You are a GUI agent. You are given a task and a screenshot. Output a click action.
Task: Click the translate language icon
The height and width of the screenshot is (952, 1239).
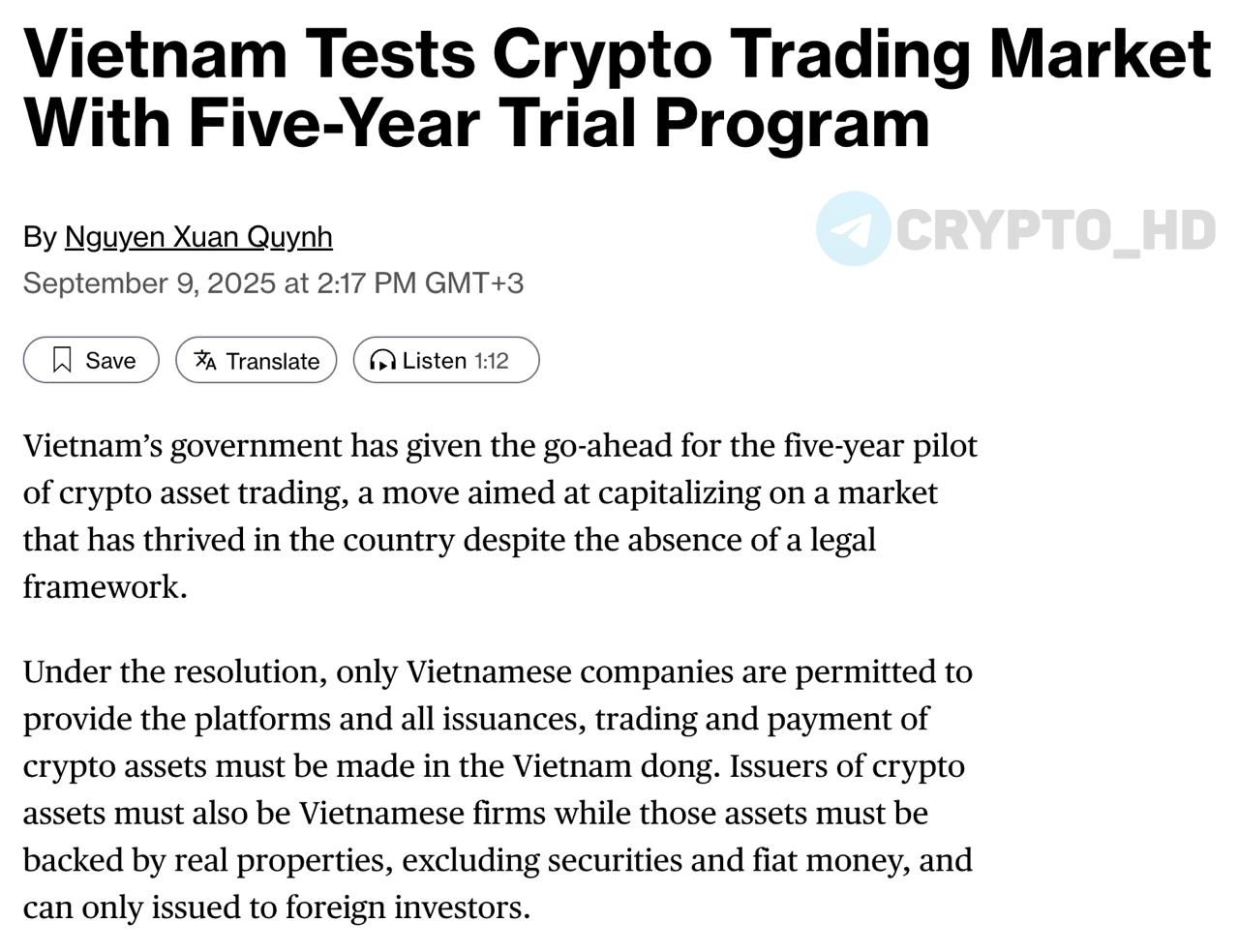coord(205,360)
